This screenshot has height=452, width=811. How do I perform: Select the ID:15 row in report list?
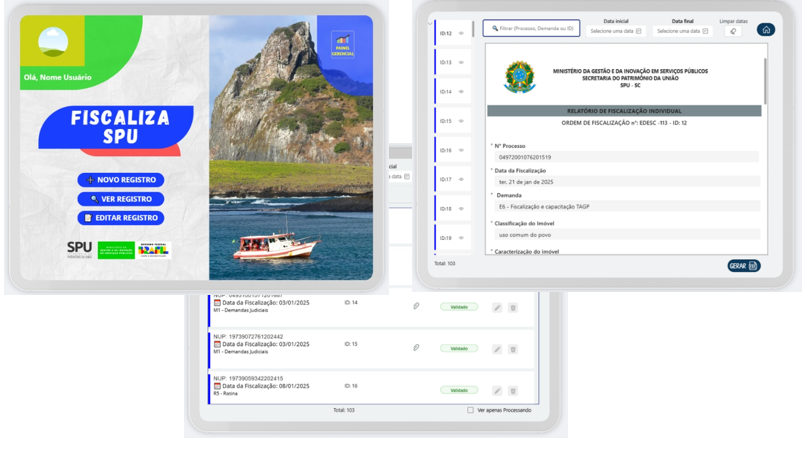click(453, 121)
